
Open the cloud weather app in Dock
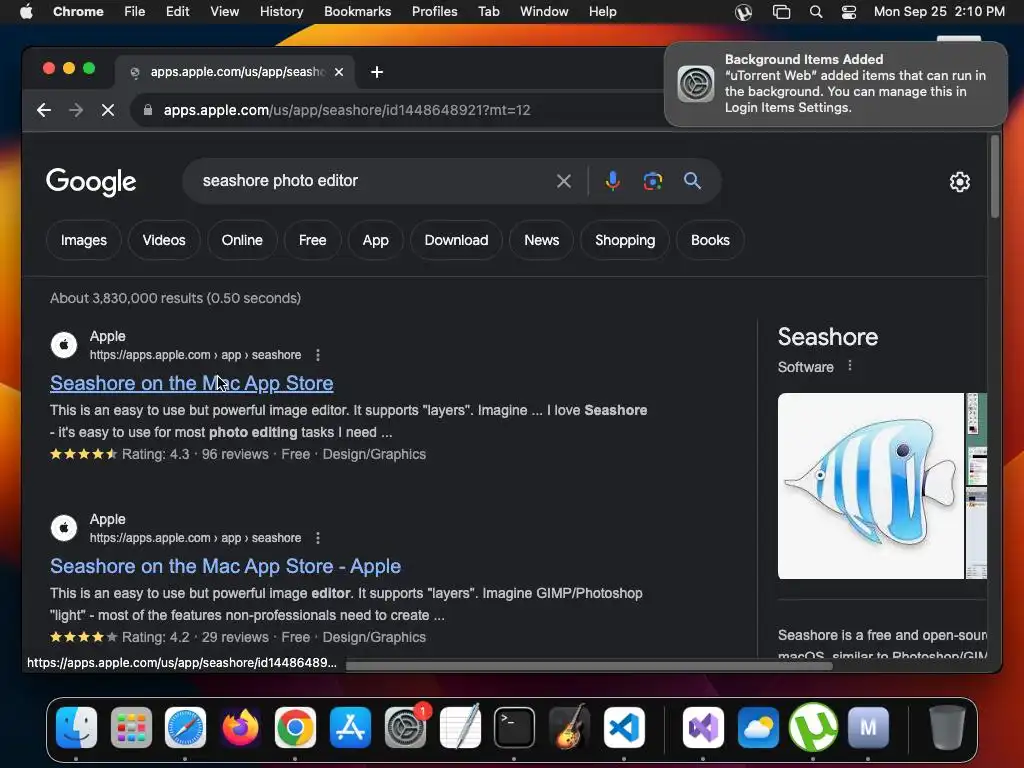coord(758,728)
